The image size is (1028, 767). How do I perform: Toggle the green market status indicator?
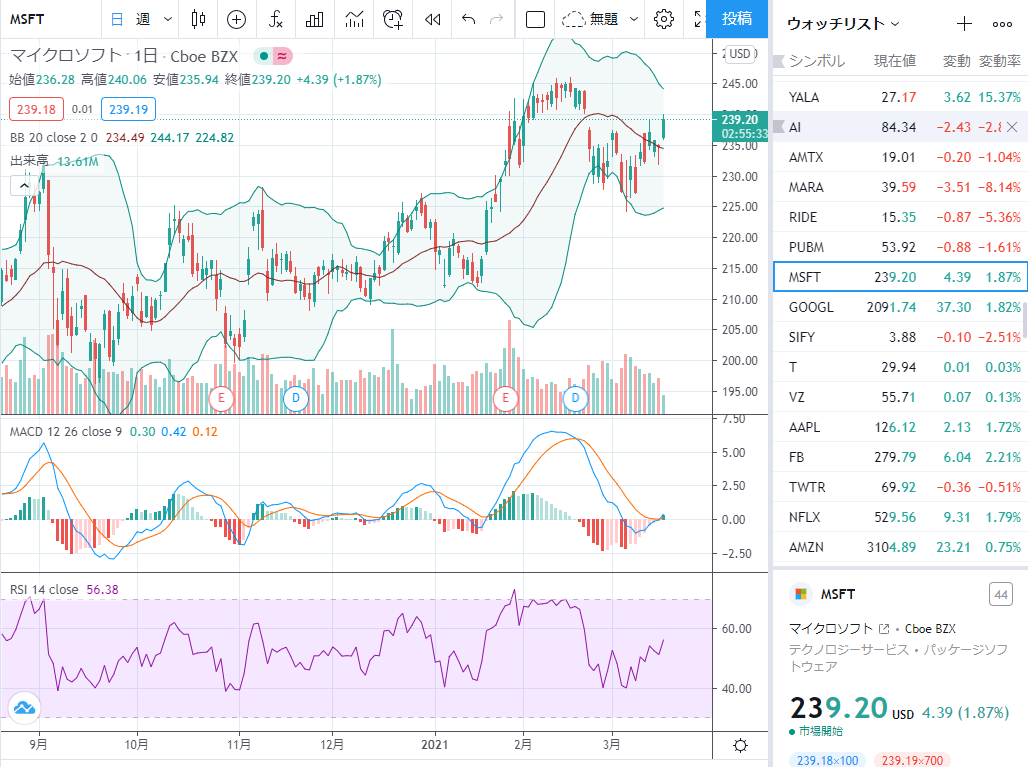(264, 56)
